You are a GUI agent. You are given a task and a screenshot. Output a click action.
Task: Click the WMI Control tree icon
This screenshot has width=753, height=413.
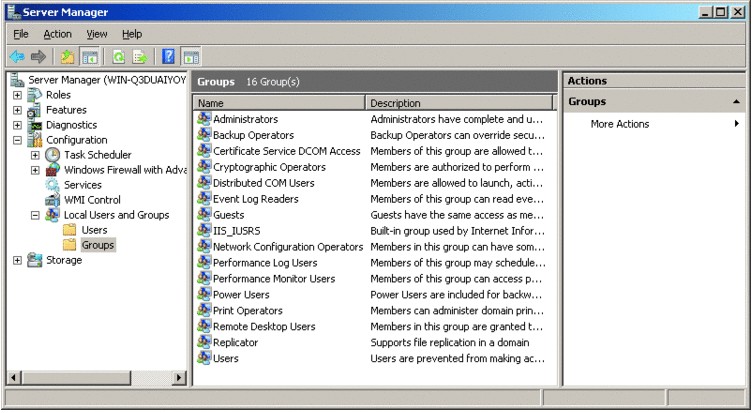(x=52, y=199)
